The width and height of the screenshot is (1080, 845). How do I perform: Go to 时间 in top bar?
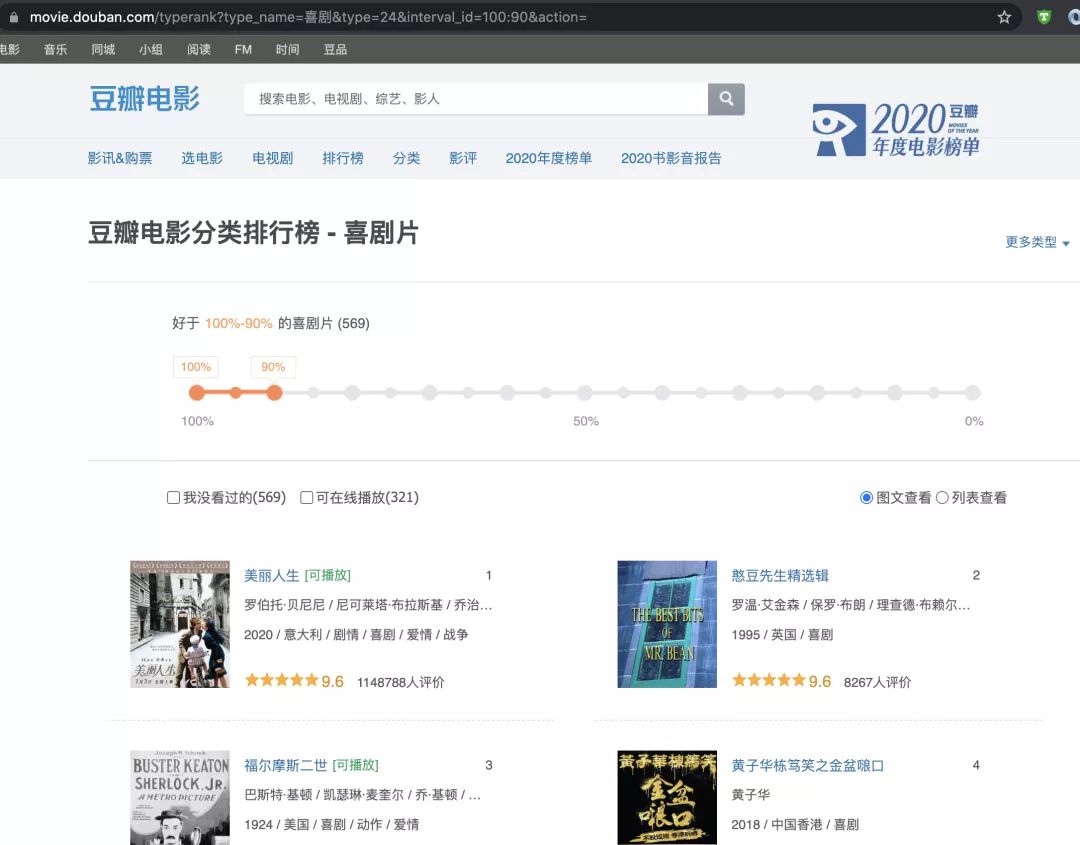tap(287, 50)
